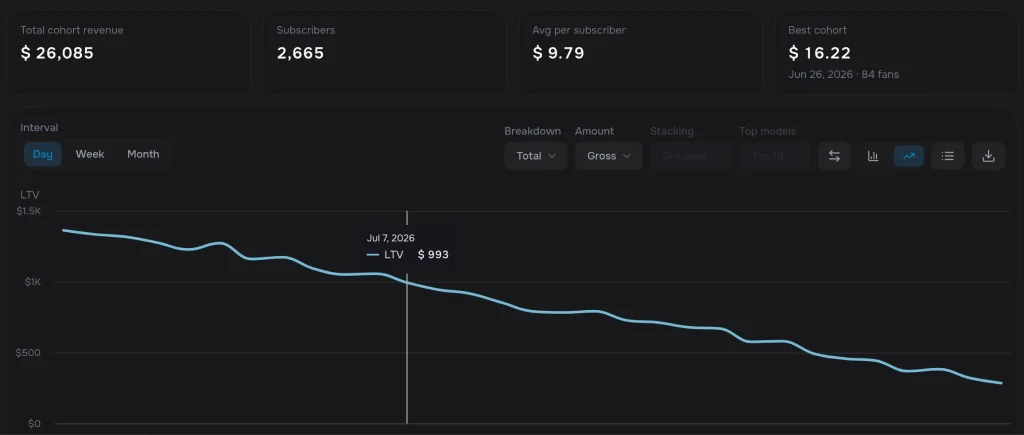Image resolution: width=1024 pixels, height=435 pixels.
Task: Click the swap axes arrows icon
Action: coord(834,156)
